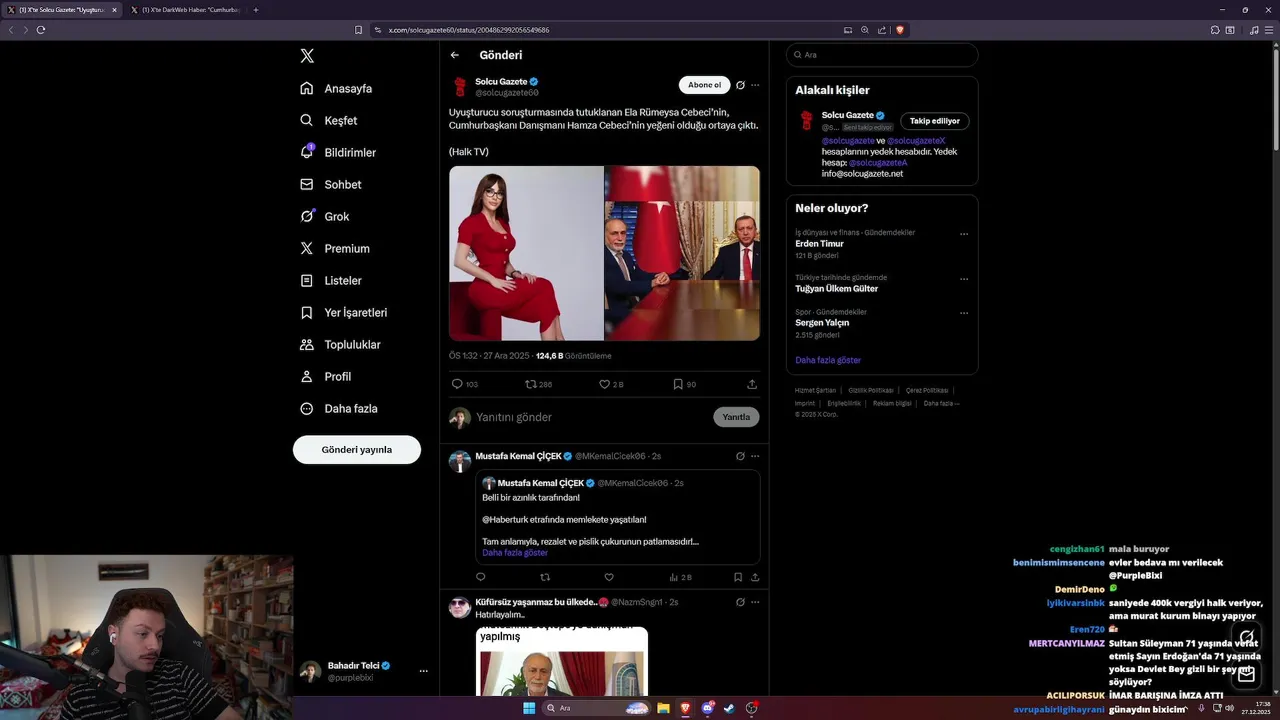The width and height of the screenshot is (1280, 720).
Task: Open Brave Shields icon
Action: click(x=900, y=30)
